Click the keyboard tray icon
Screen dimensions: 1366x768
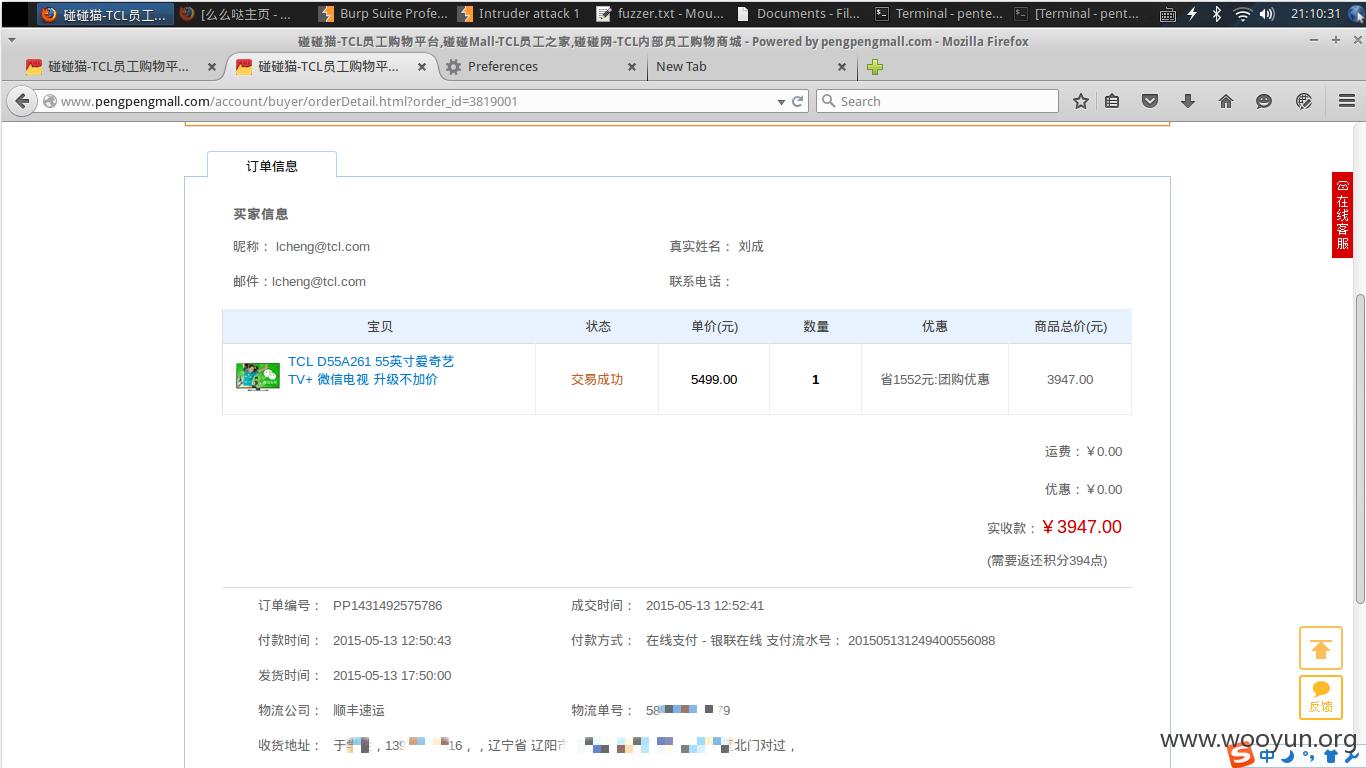(x=1168, y=14)
